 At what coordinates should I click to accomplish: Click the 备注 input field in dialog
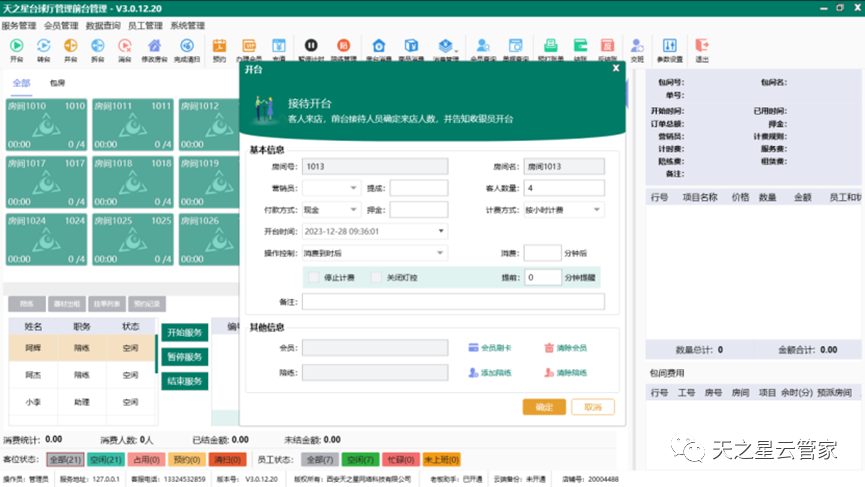click(x=452, y=301)
